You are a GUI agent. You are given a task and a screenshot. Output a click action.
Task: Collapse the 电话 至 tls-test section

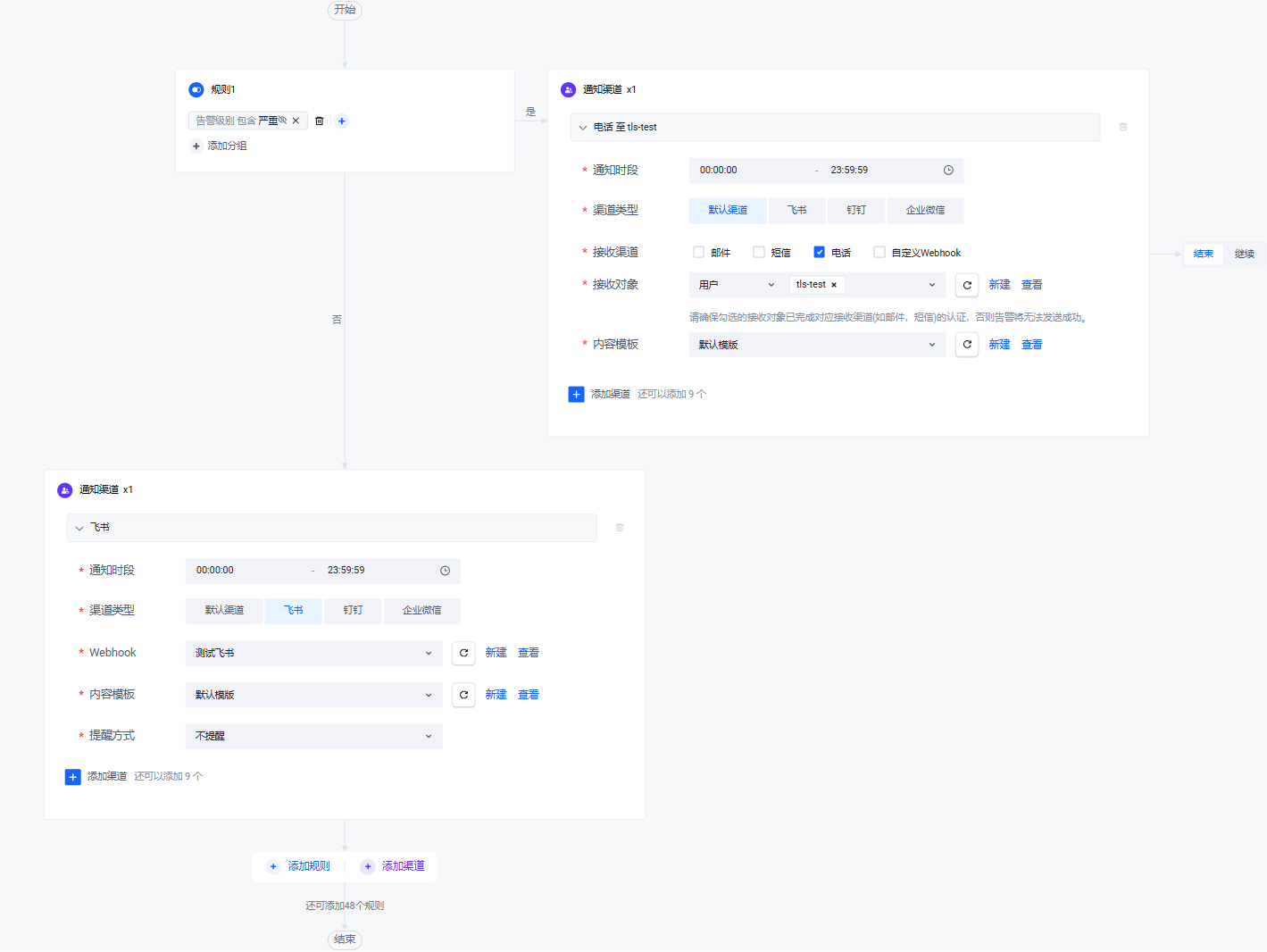pos(583,128)
